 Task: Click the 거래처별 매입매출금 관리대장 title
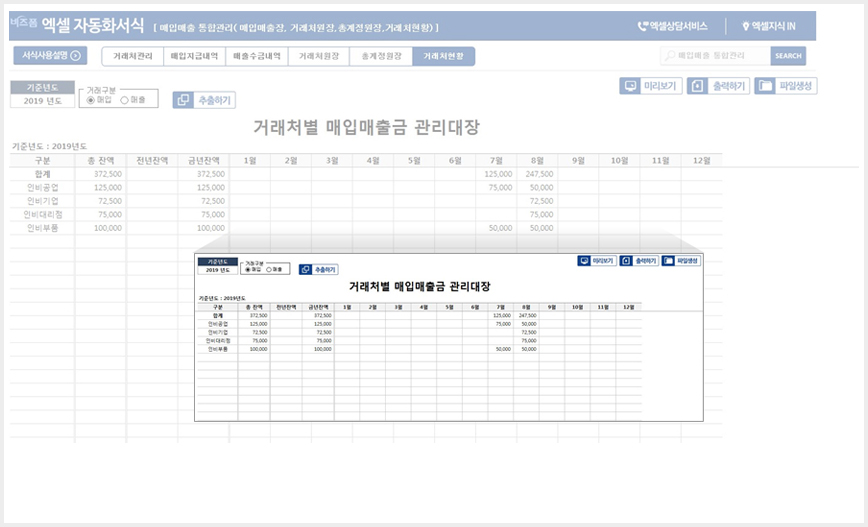click(x=366, y=127)
